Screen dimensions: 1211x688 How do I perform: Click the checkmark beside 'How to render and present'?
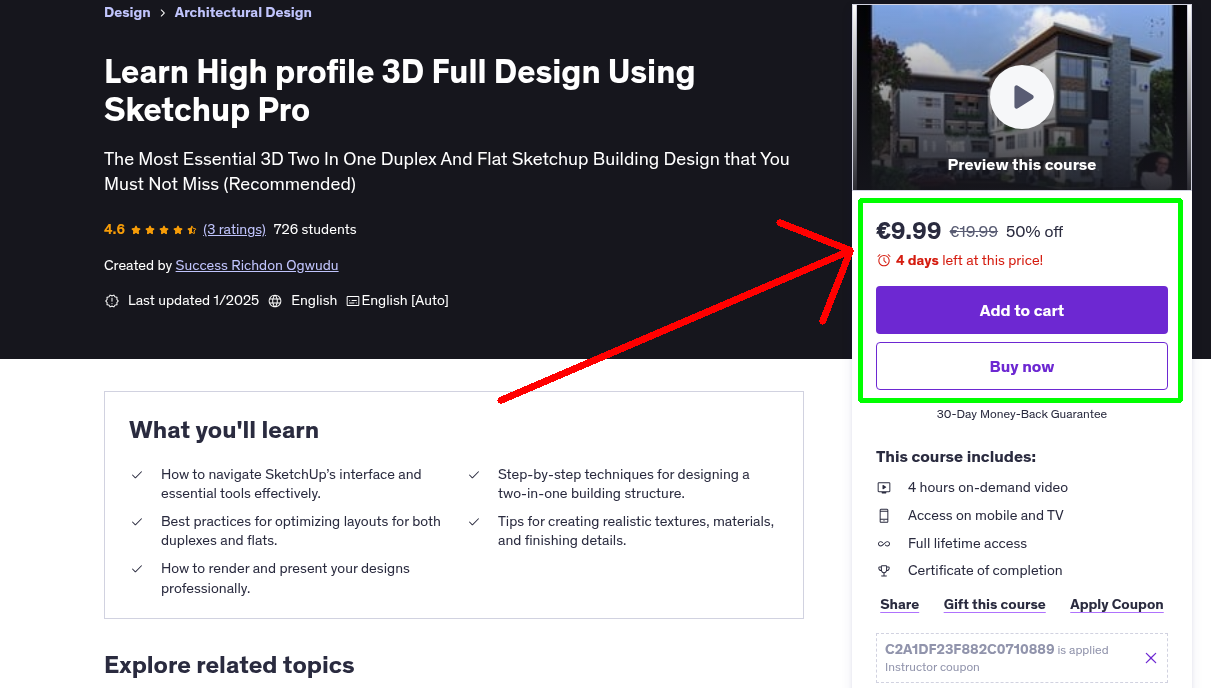[137, 569]
